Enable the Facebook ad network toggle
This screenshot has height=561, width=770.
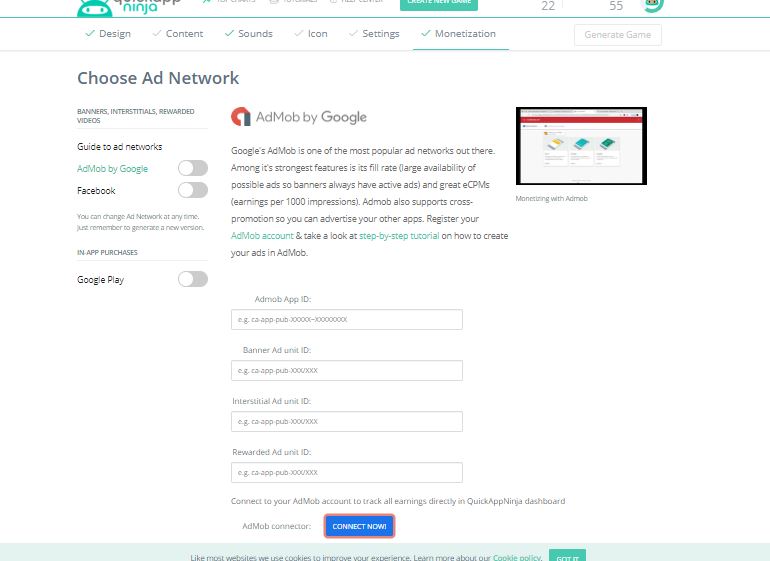[193, 190]
